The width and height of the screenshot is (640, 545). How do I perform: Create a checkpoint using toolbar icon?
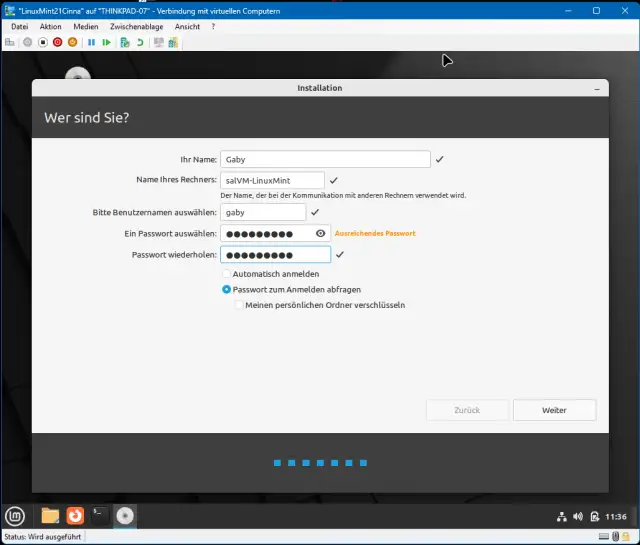pos(125,42)
